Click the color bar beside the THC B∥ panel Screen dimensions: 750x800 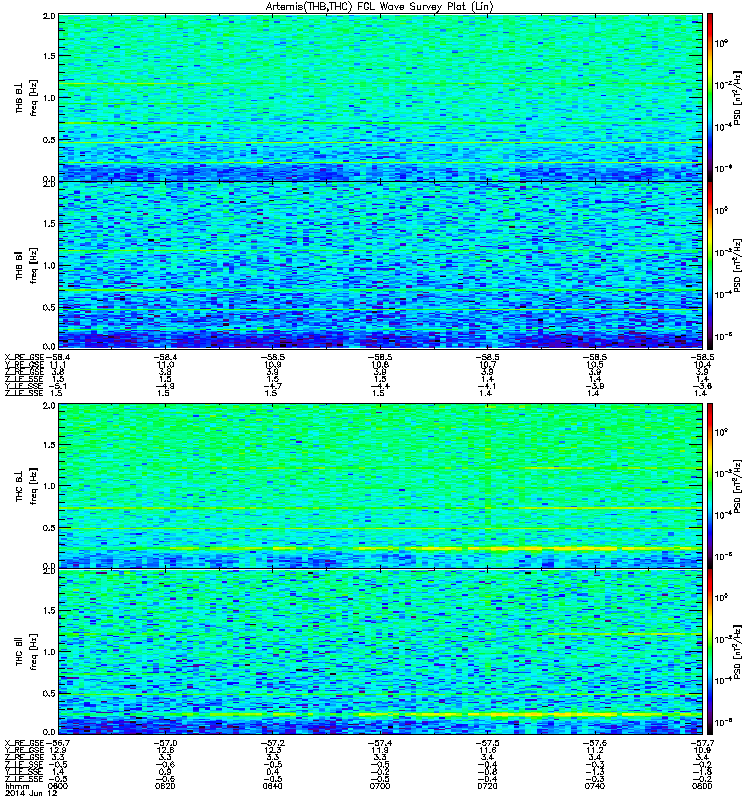(x=710, y=652)
